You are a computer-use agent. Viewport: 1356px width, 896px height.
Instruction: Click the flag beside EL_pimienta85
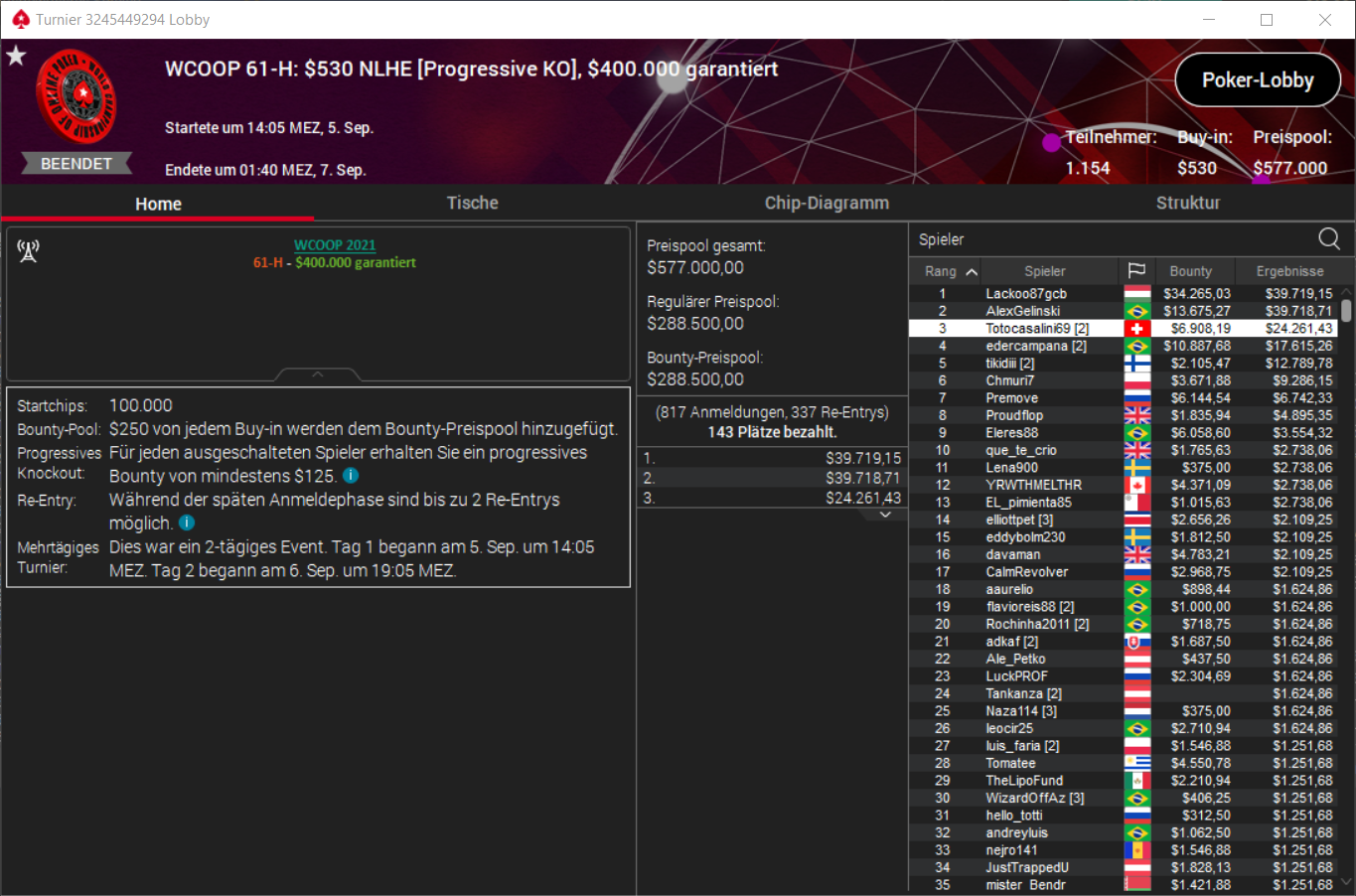click(x=1136, y=503)
